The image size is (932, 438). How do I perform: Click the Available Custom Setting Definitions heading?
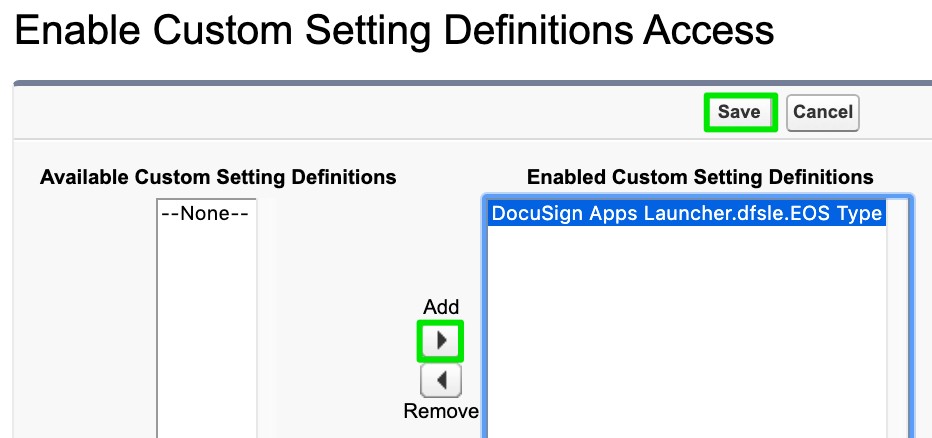[218, 177]
